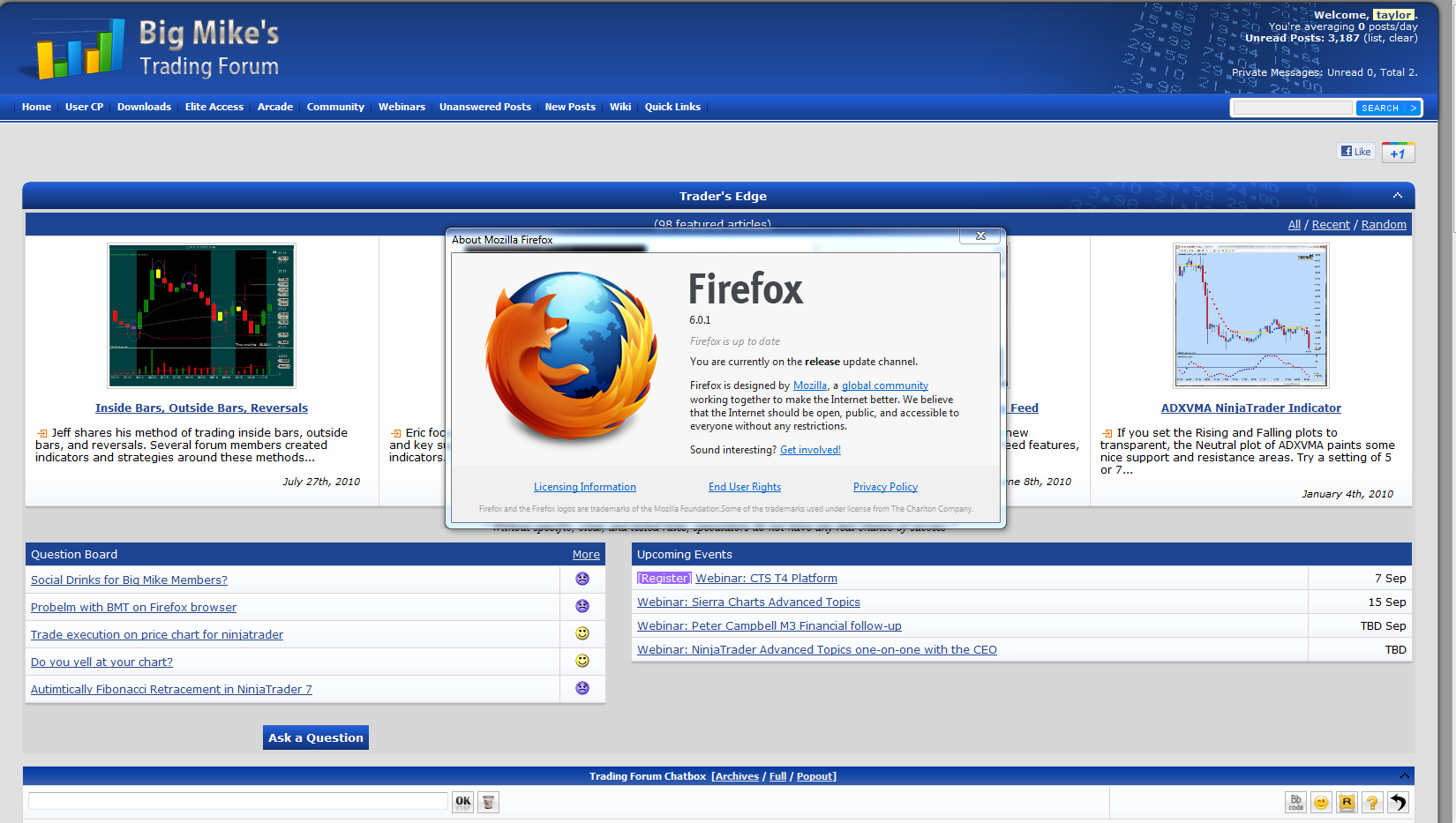Open the Privacy Policy link

(x=885, y=487)
